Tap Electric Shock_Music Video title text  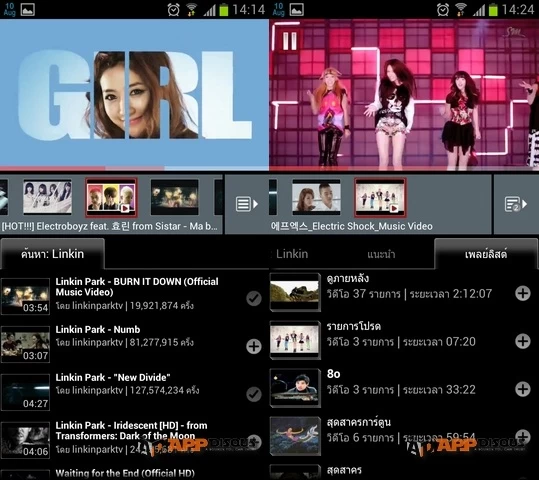(352, 226)
